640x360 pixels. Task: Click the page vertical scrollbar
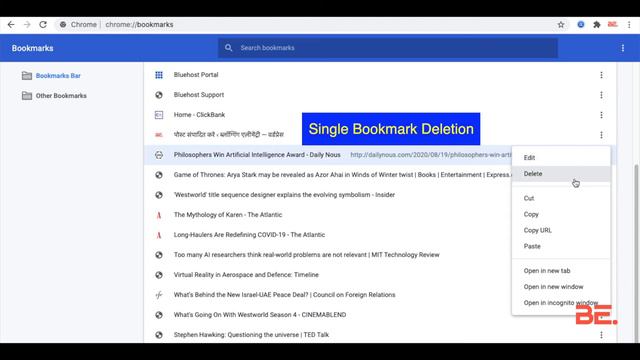[637, 253]
